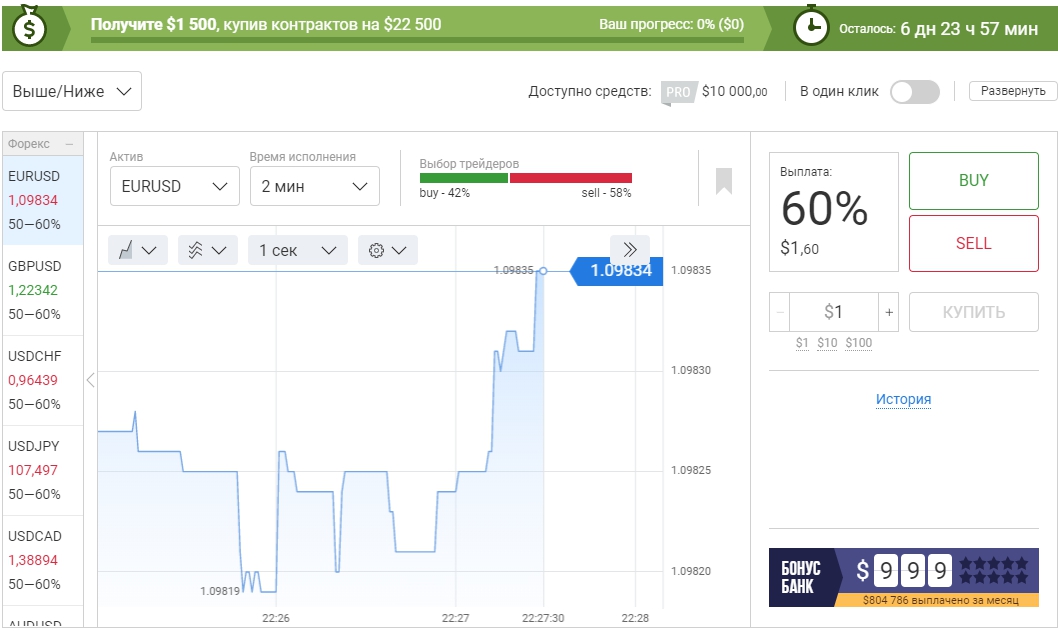The width and height of the screenshot is (1058, 631).
Task: Open the EURUSD asset dropdown
Action: [175, 186]
